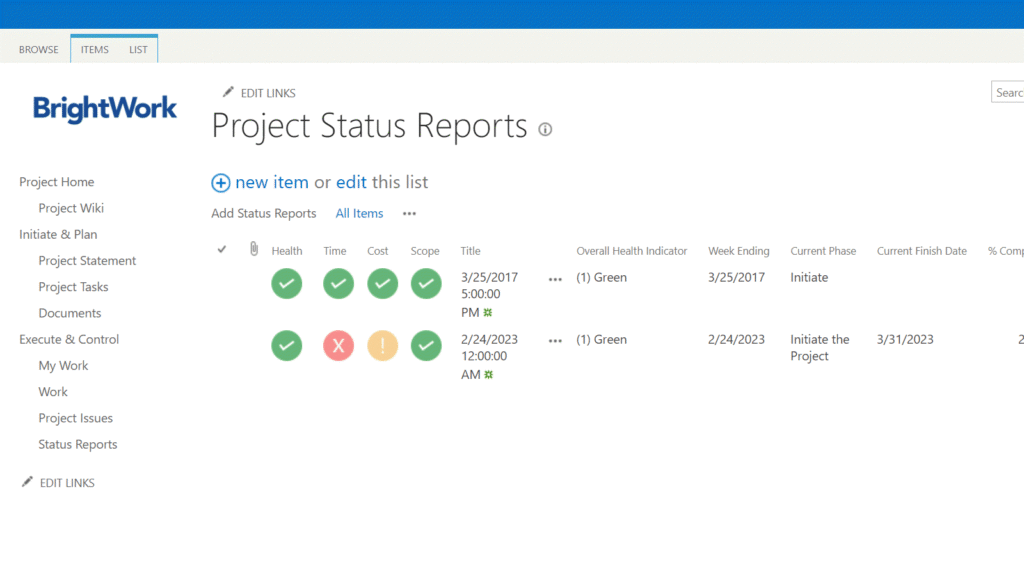Select the All Items view
This screenshot has width=1024, height=576.
[359, 213]
